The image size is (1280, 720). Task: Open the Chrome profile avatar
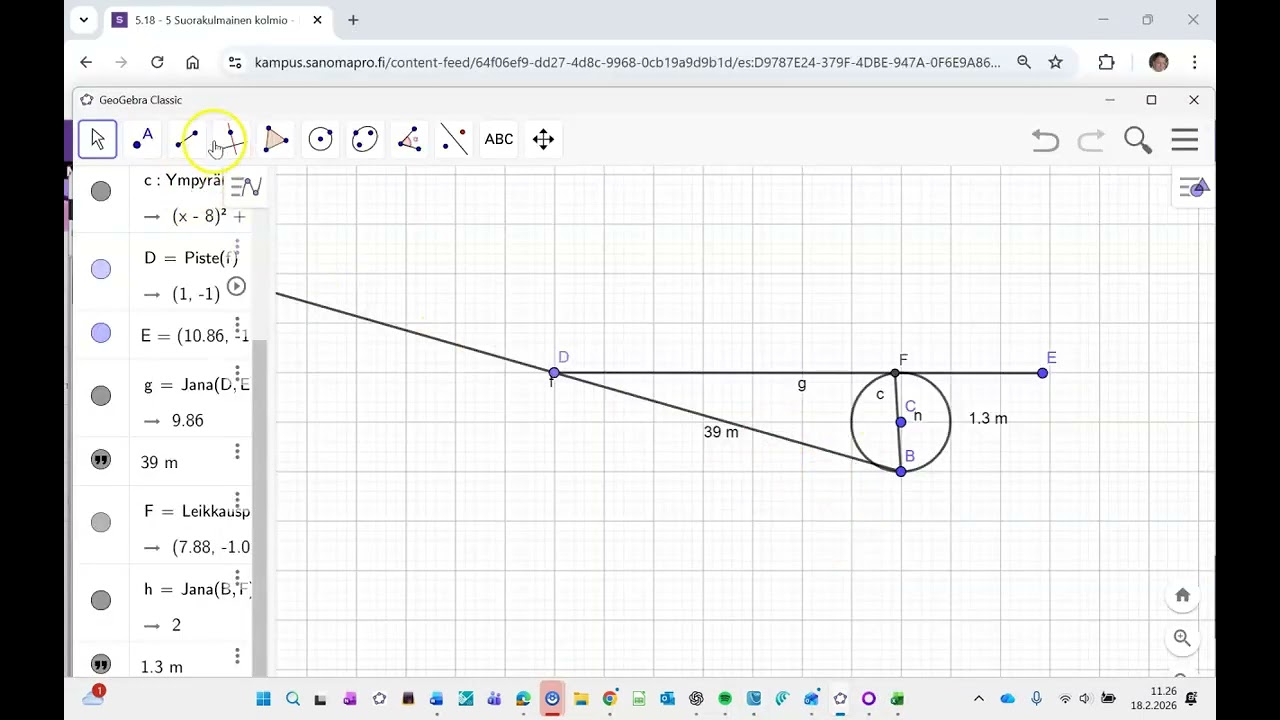pos(1158,62)
